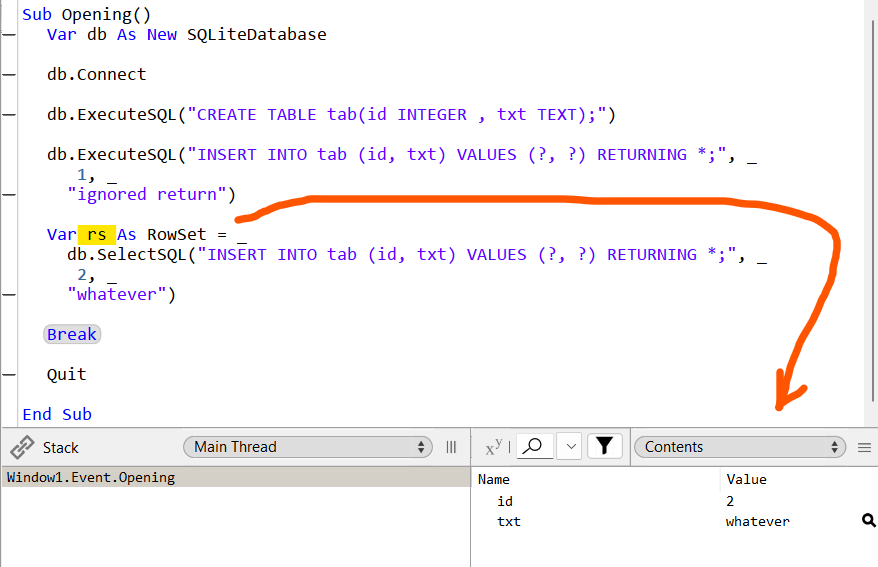Toggle breakpoint on the CREATE TABLE line
The image size is (878, 567).
pyautogui.click(x=9, y=115)
